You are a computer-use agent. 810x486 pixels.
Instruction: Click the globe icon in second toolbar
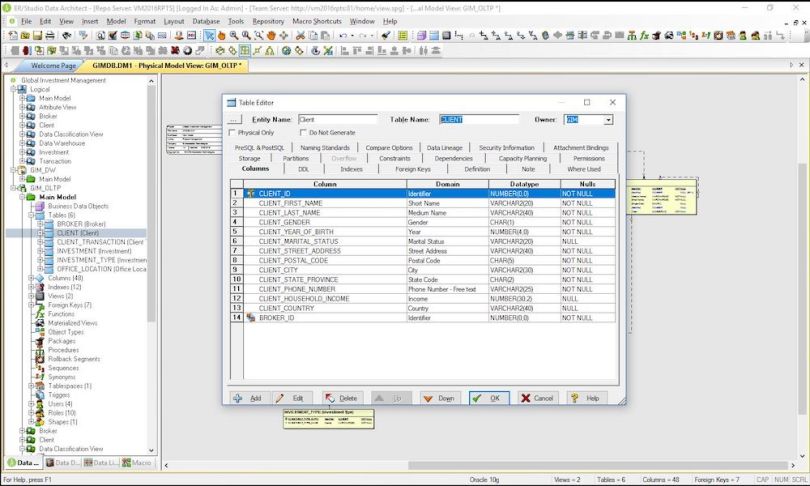tap(286, 50)
